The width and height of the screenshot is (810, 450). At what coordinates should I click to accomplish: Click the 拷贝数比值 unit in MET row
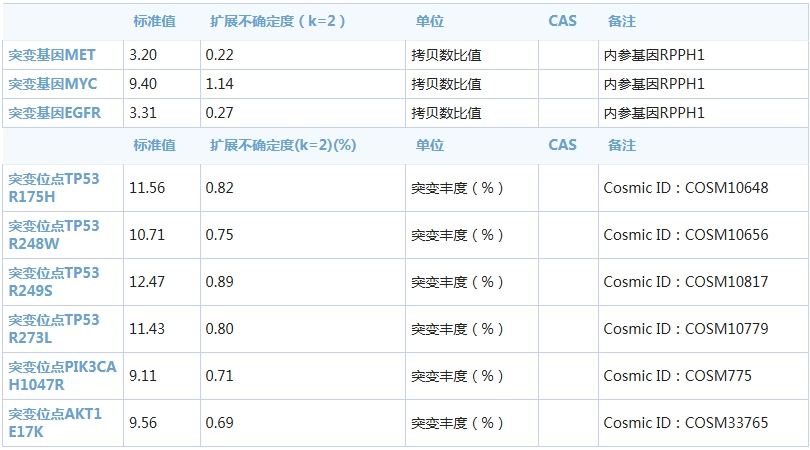pos(446,55)
